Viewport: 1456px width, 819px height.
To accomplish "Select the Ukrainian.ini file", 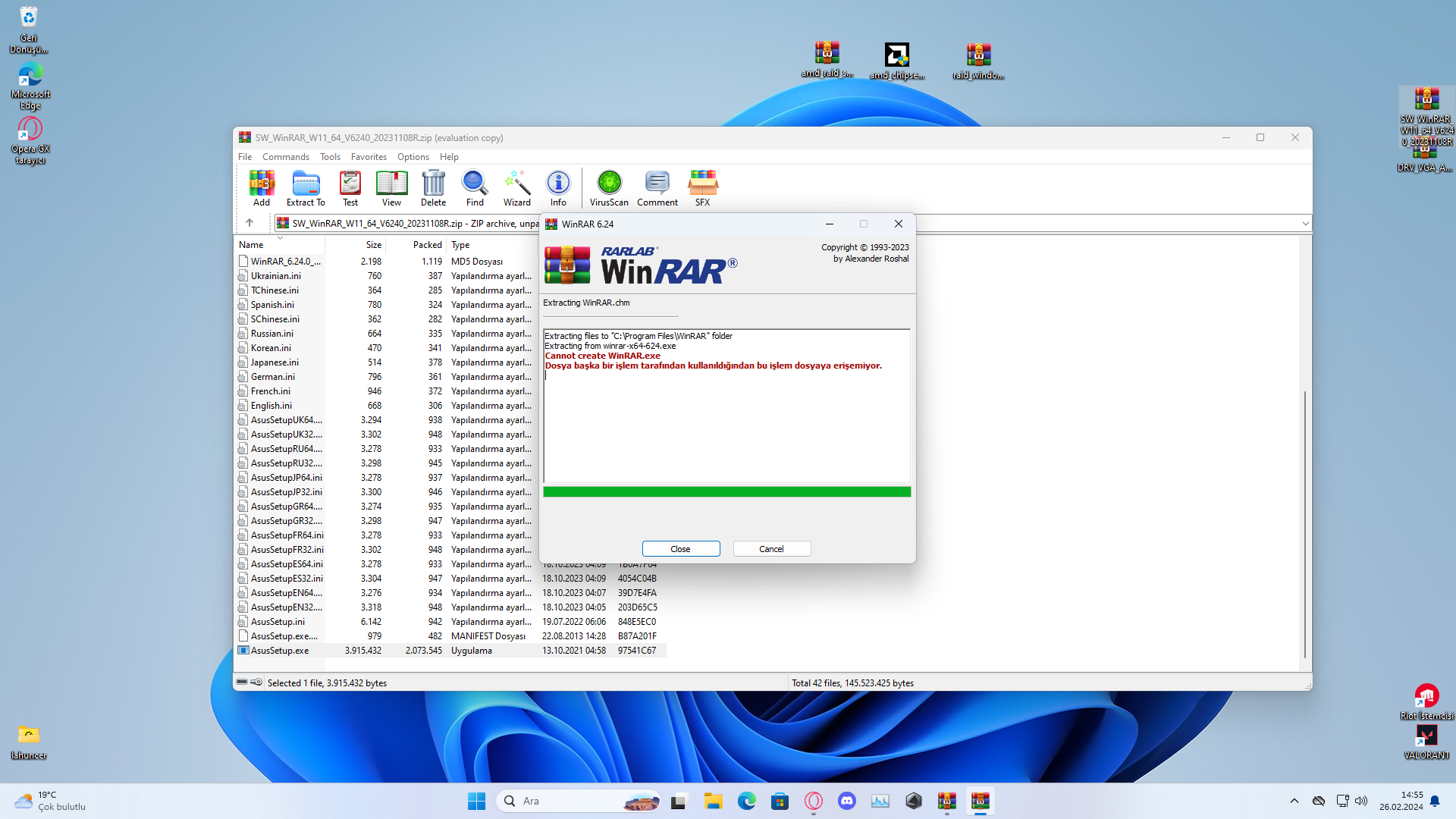I will [276, 276].
